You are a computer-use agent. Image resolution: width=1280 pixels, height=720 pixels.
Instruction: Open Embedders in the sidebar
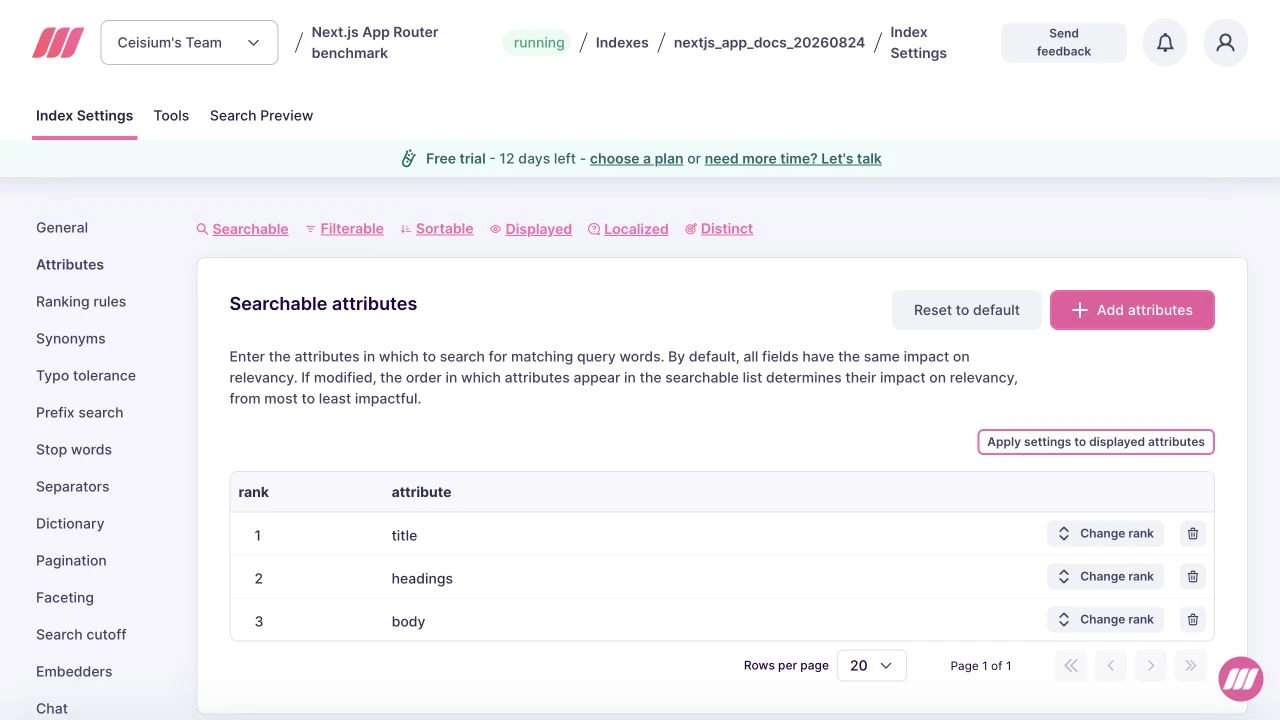point(74,672)
